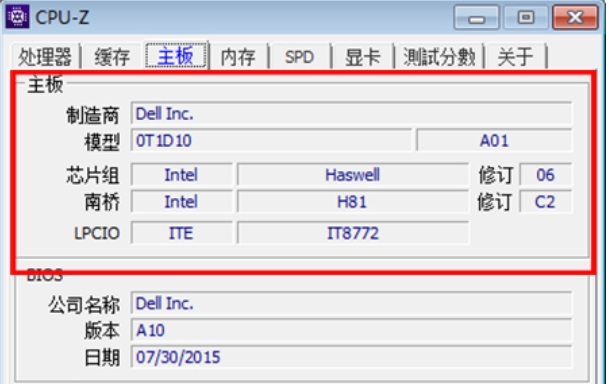Click the 模型 label
The height and width of the screenshot is (384, 609).
(102, 142)
